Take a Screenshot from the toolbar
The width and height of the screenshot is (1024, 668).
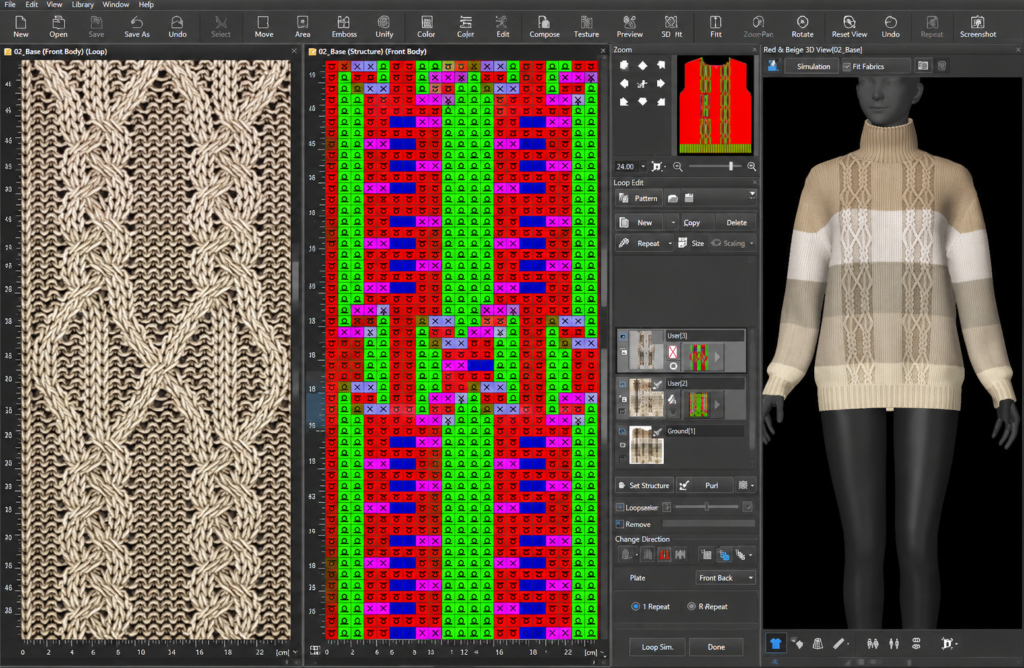point(978,27)
